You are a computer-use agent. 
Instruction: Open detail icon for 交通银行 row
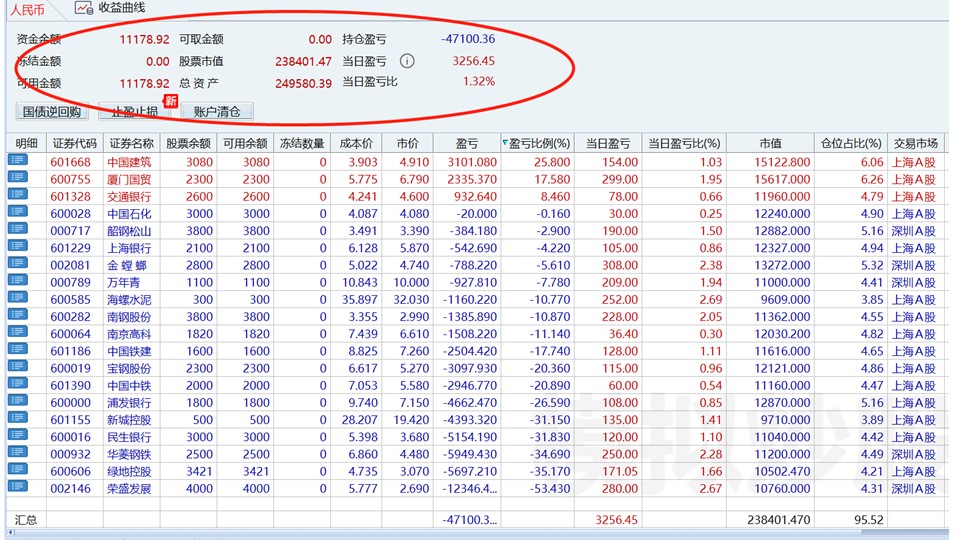click(18, 195)
